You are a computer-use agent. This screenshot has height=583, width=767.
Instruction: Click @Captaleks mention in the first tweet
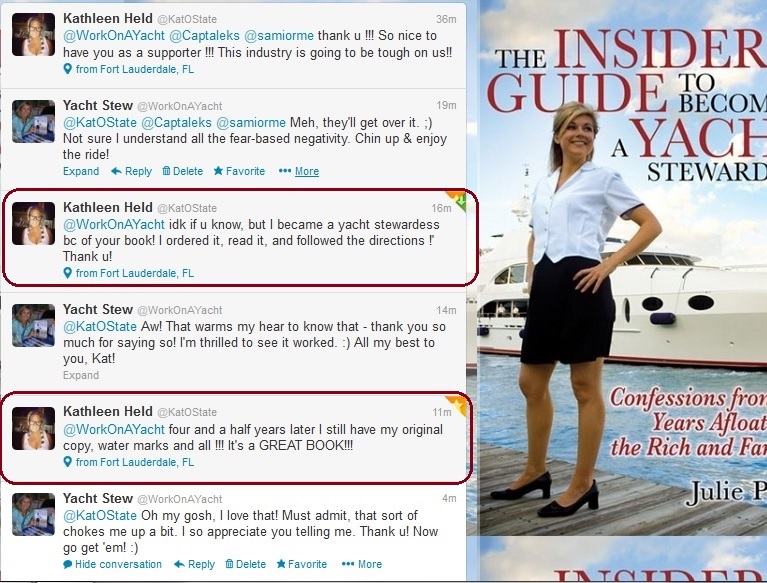tap(204, 36)
